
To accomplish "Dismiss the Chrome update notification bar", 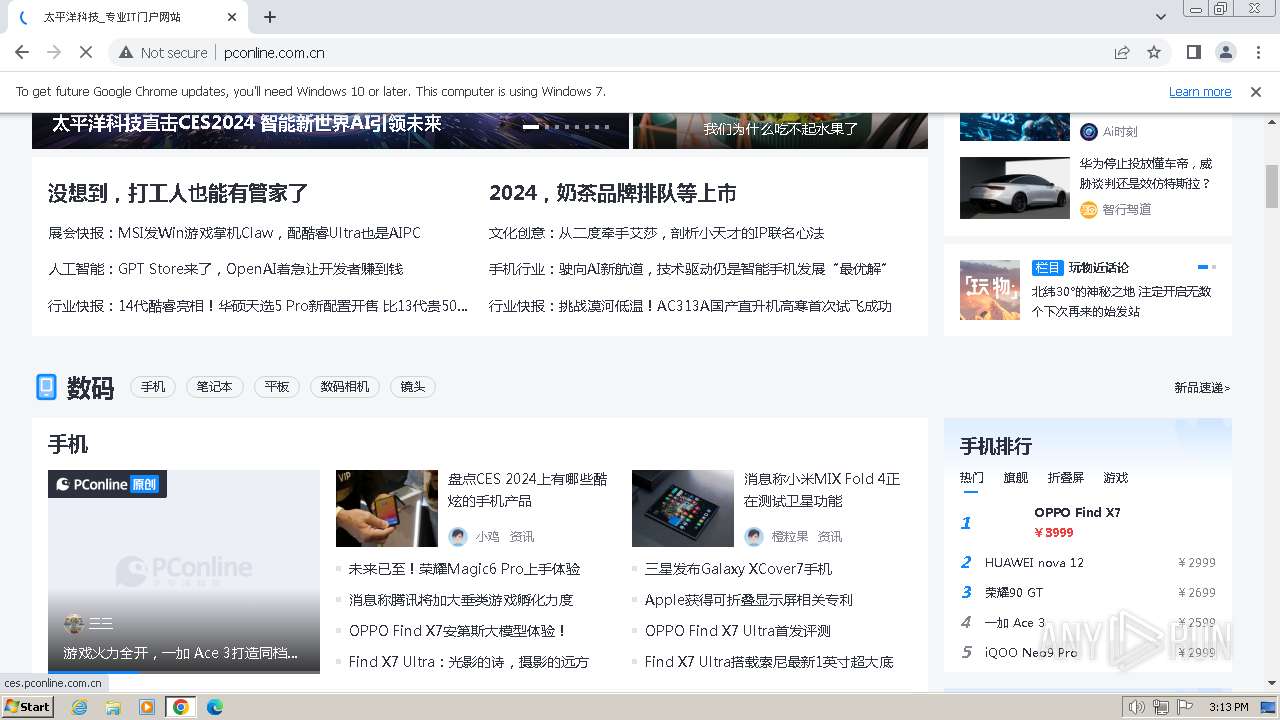I will [1256, 91].
